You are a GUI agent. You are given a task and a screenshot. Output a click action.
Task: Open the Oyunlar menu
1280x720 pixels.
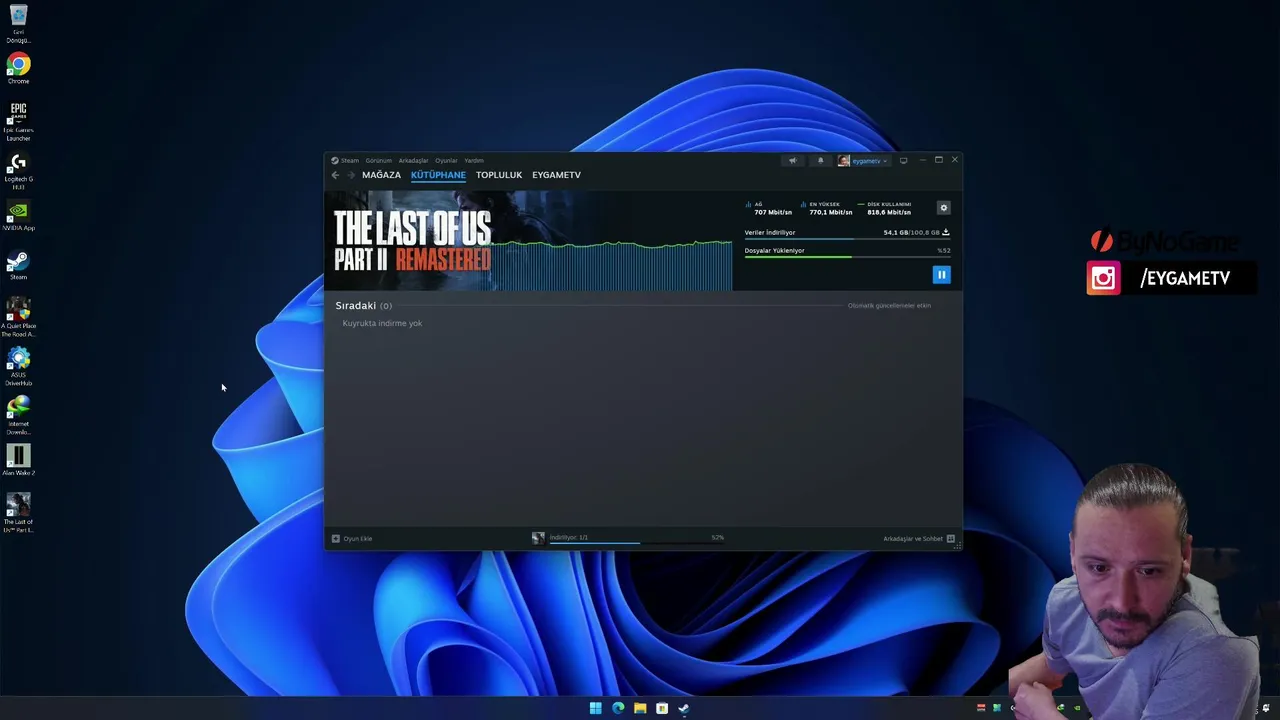click(446, 160)
